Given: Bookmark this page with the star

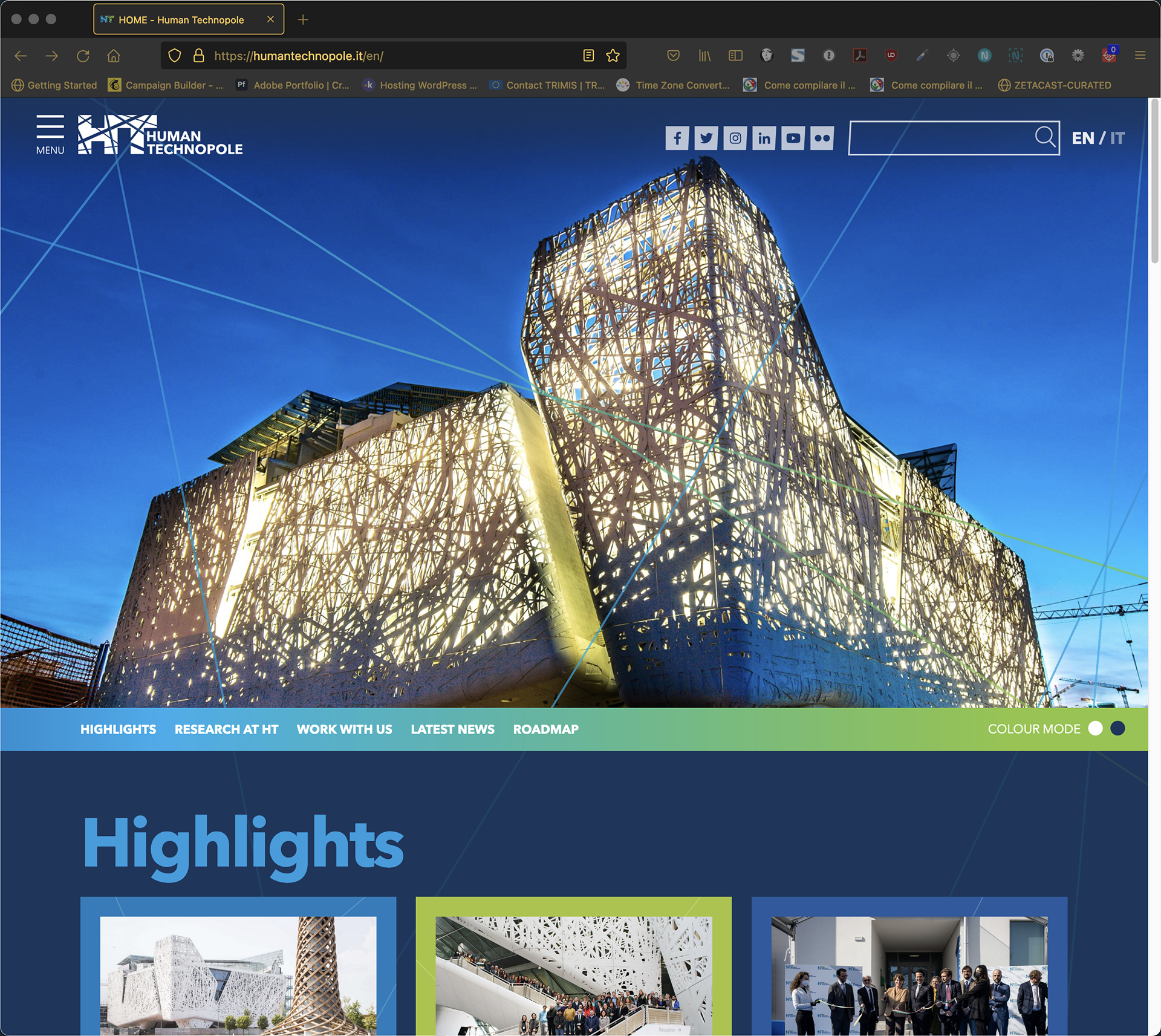Looking at the screenshot, I should click(613, 56).
